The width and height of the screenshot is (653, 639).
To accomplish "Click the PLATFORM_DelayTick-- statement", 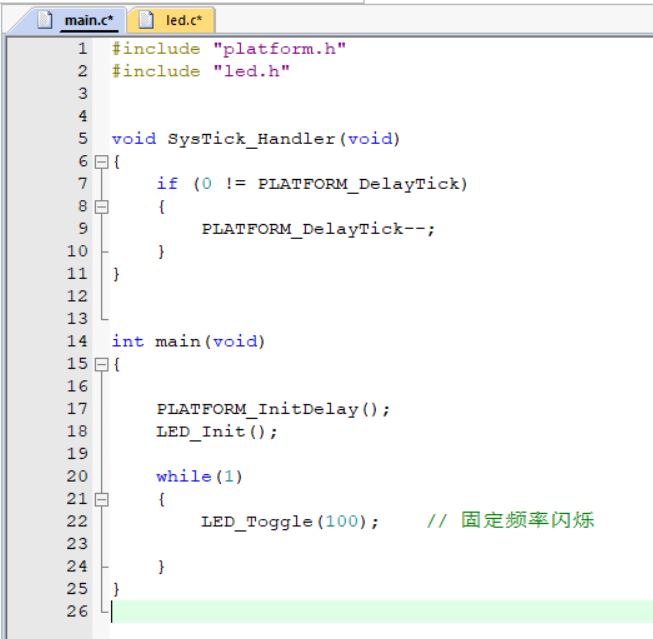I will 319,229.
